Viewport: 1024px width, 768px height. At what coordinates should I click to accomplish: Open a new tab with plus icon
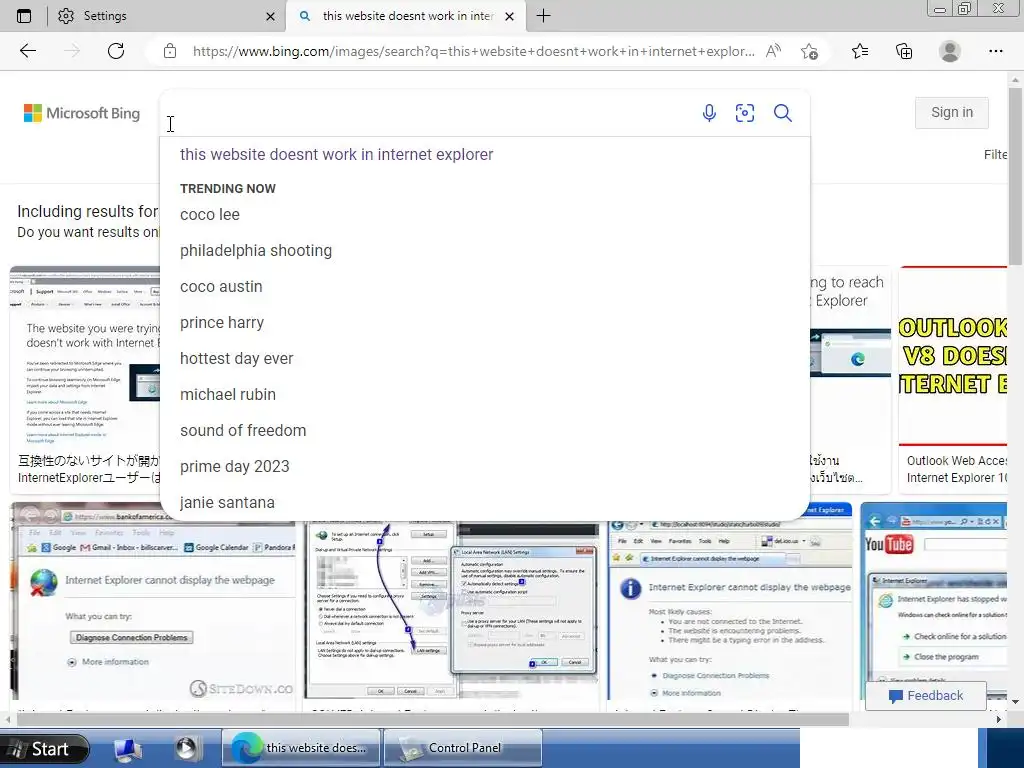point(543,16)
